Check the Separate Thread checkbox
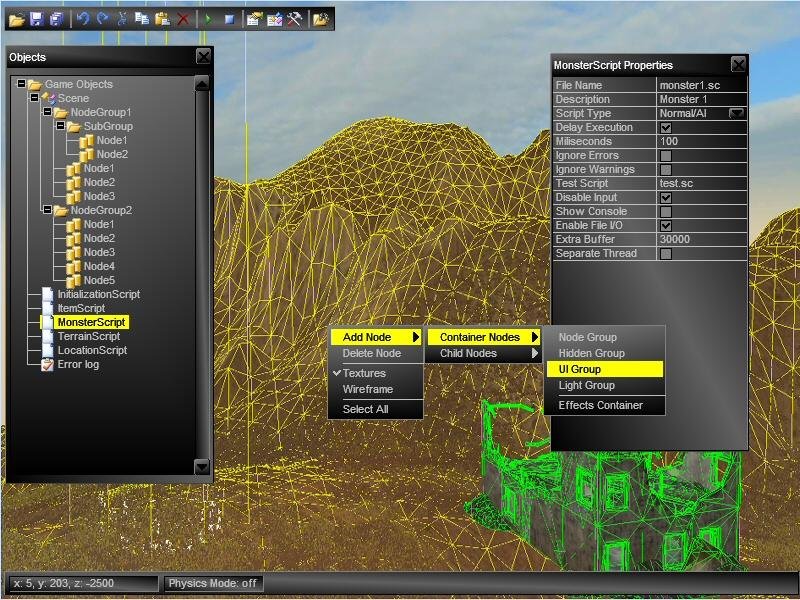 (x=666, y=254)
